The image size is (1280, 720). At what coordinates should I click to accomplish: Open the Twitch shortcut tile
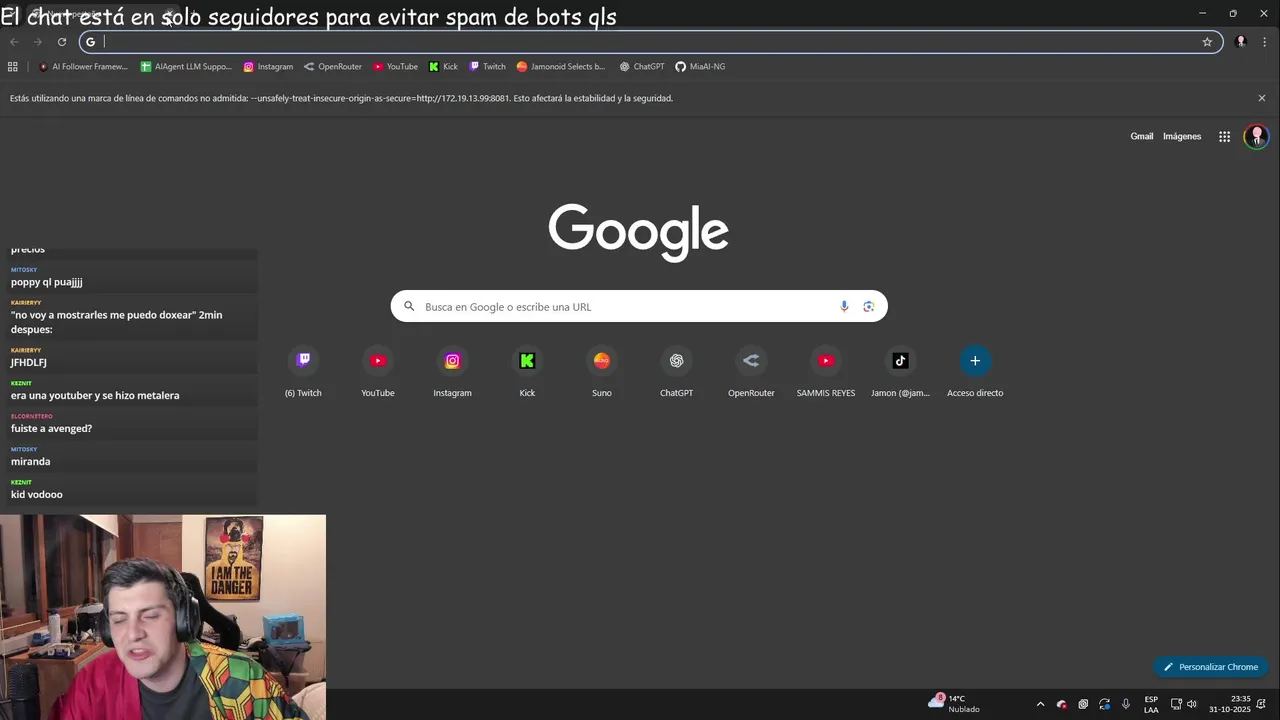303,371
